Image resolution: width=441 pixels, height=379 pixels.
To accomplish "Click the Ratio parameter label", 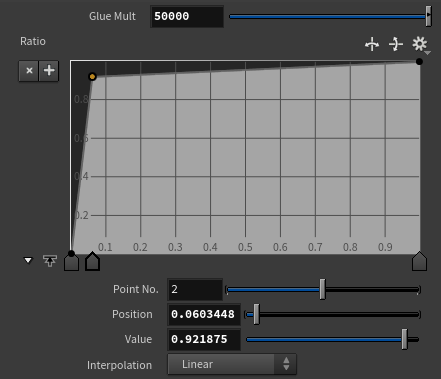I will (x=33, y=41).
